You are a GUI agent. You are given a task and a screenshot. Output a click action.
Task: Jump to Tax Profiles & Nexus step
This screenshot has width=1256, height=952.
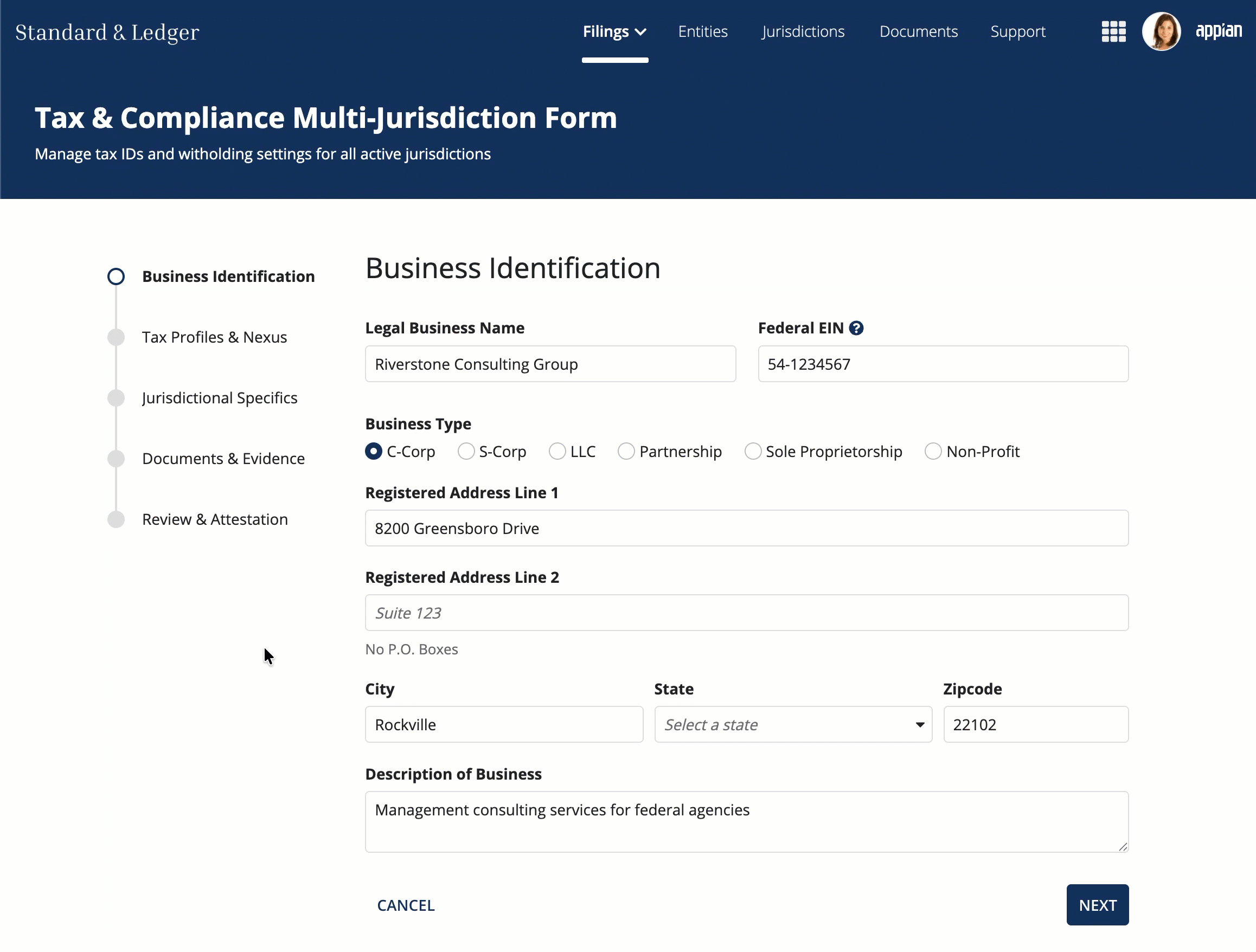(197, 337)
